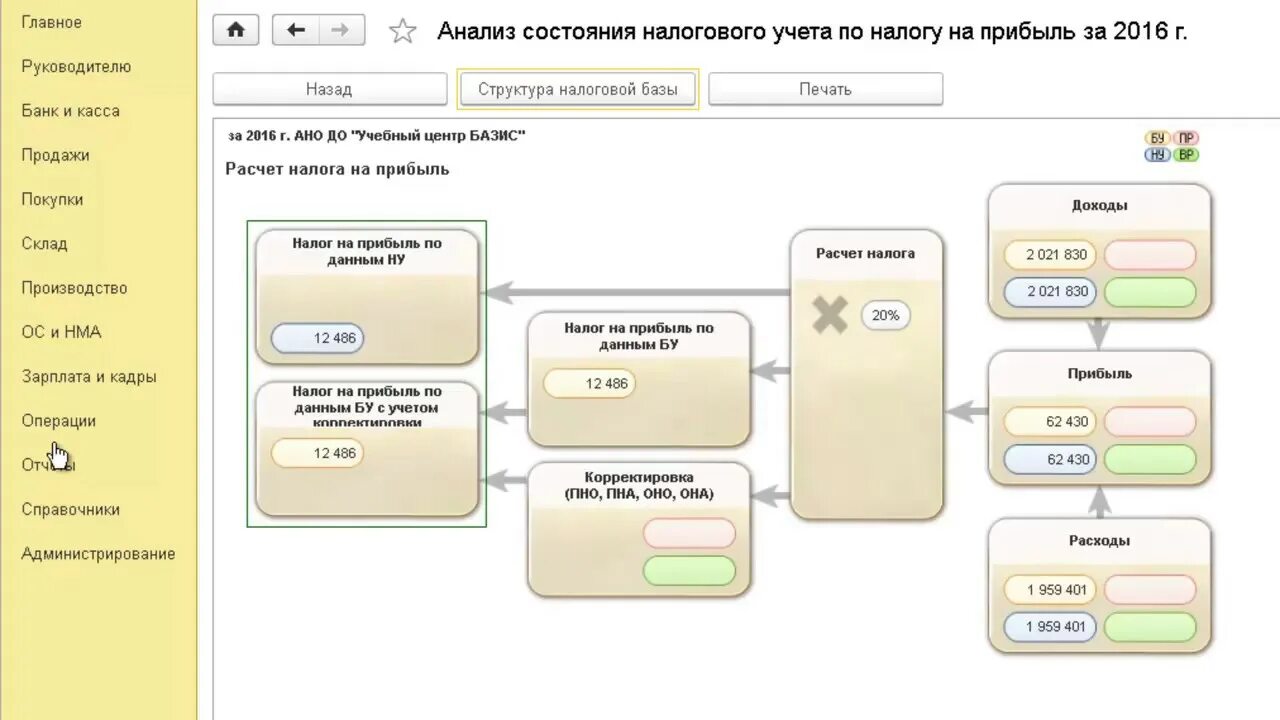1280x720 pixels.
Task: Open the Зарплата и кадры section
Action: pyautogui.click(x=88, y=377)
